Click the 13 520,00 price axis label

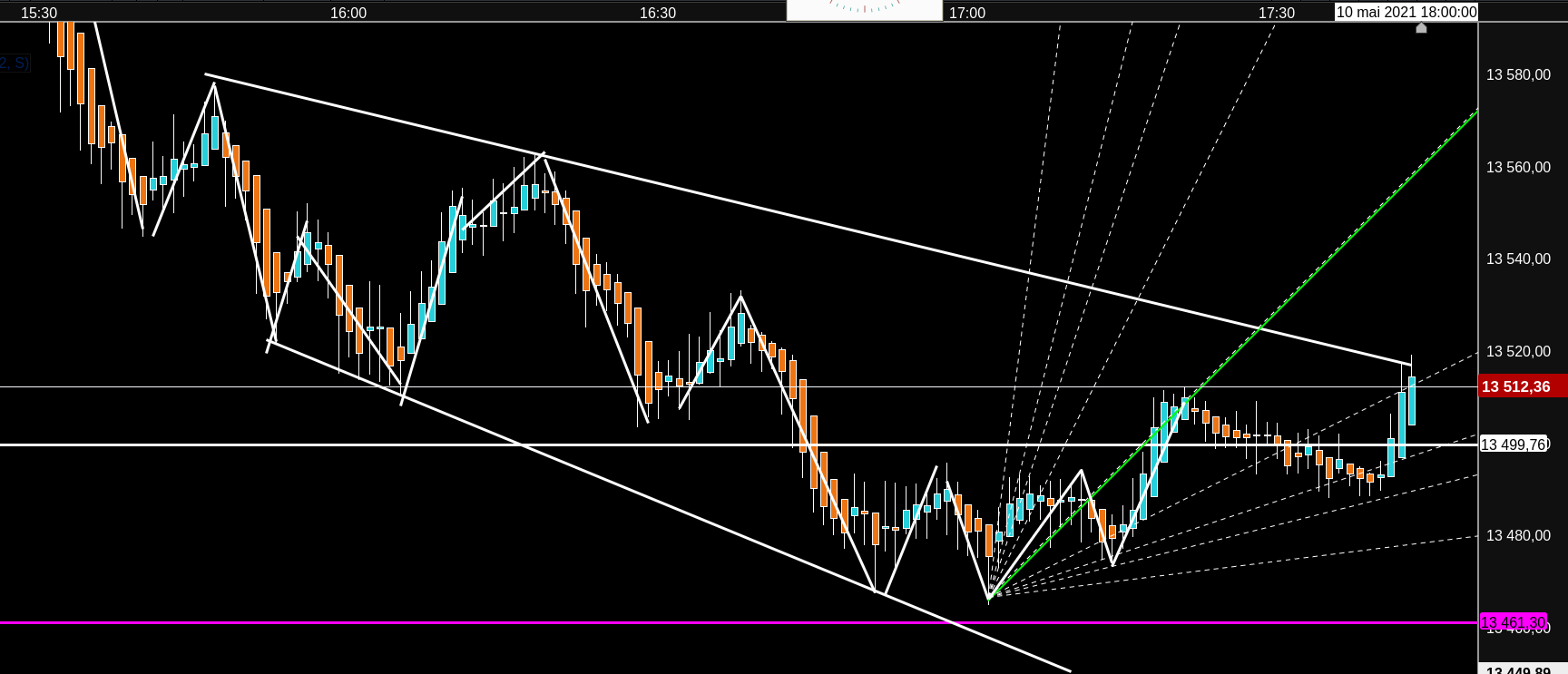[x=1518, y=352]
